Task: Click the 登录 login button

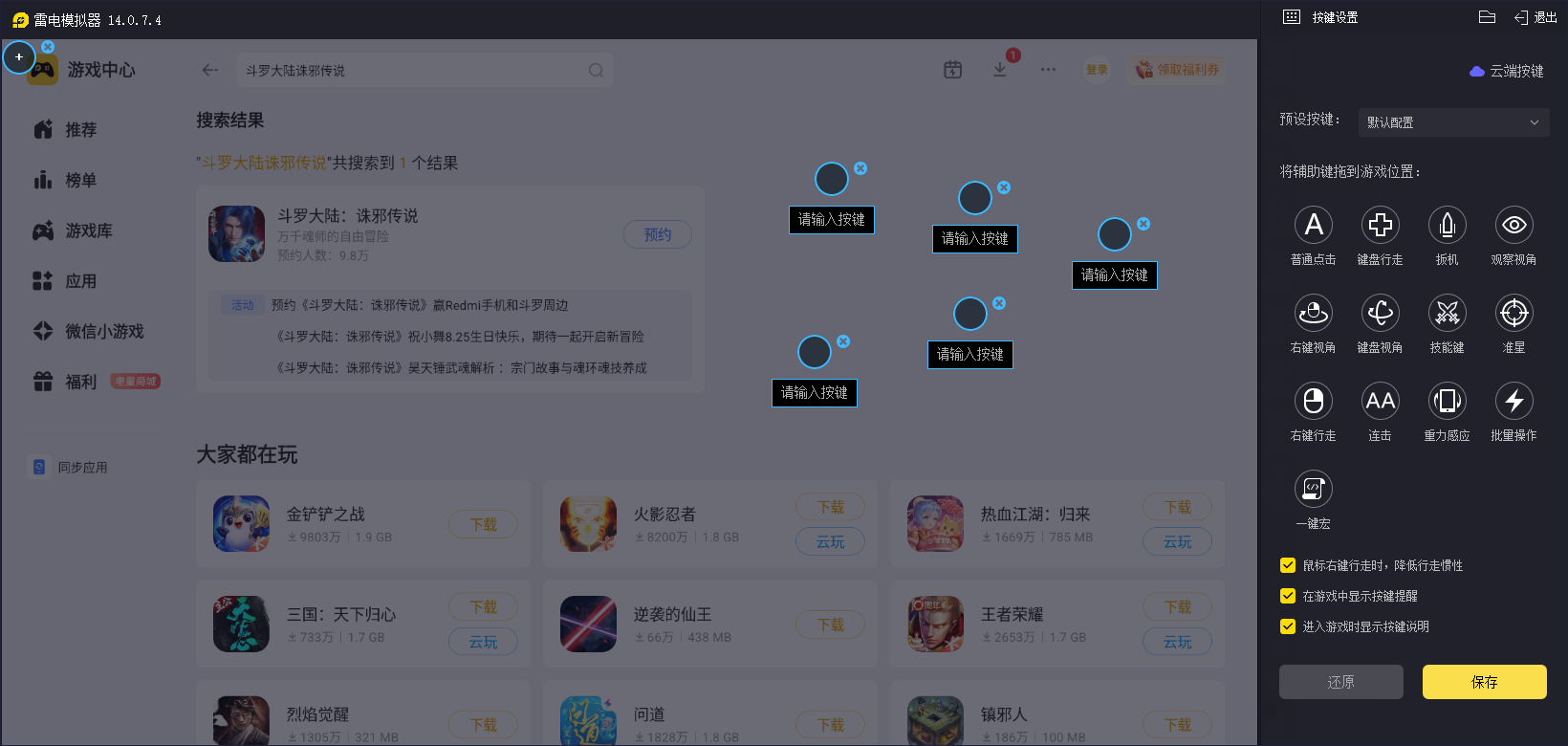Action: 1097,70
